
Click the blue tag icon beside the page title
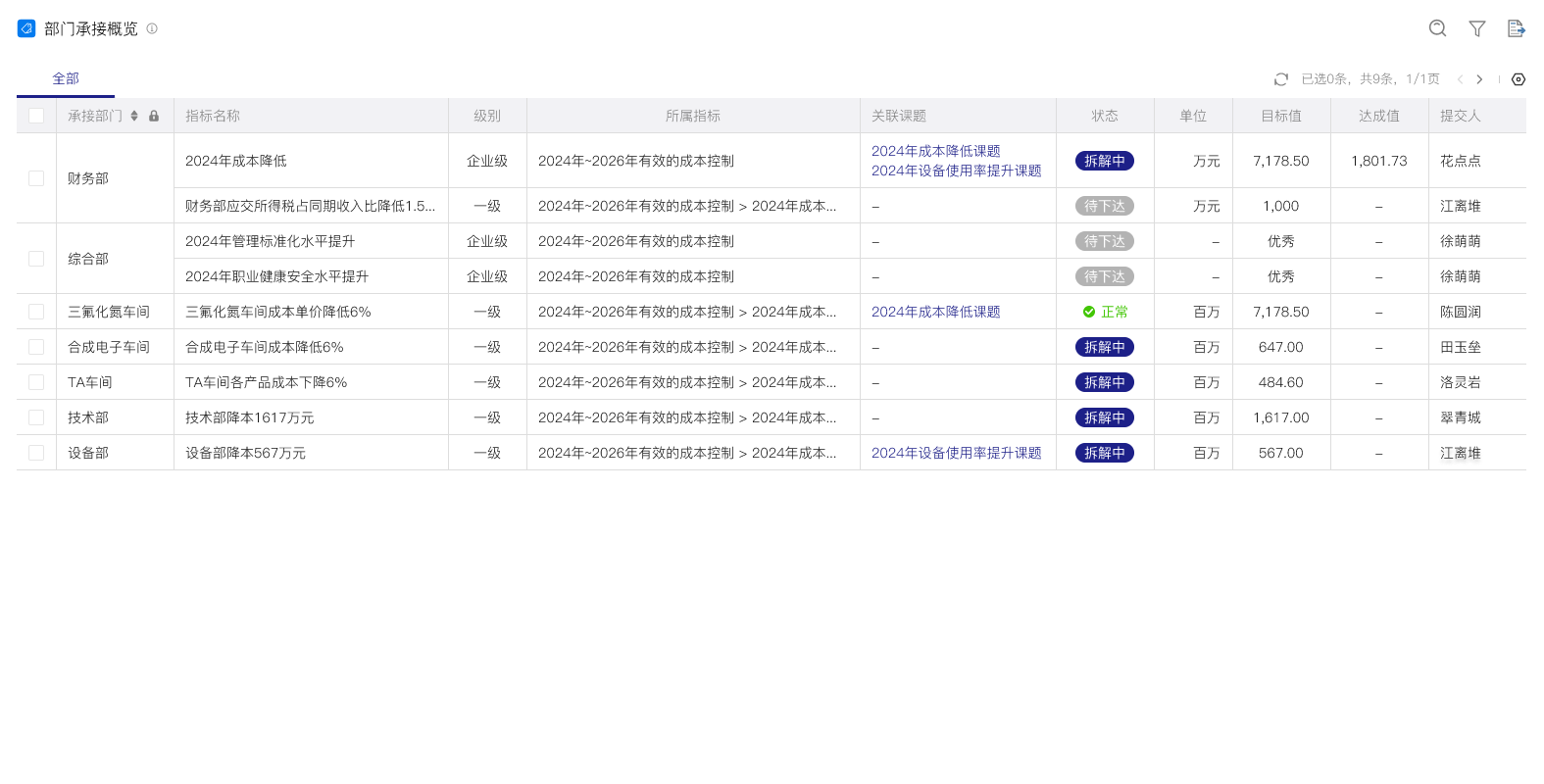point(26,28)
